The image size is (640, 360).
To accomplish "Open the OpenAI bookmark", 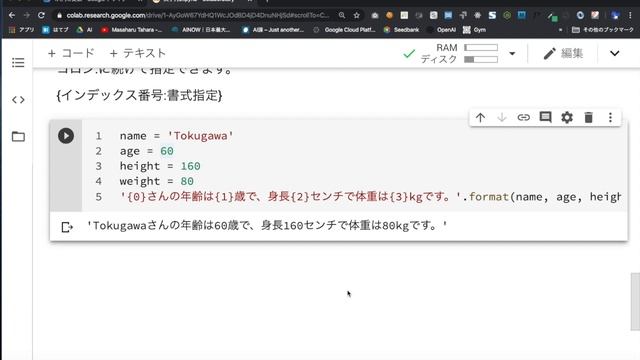I will [x=441, y=30].
